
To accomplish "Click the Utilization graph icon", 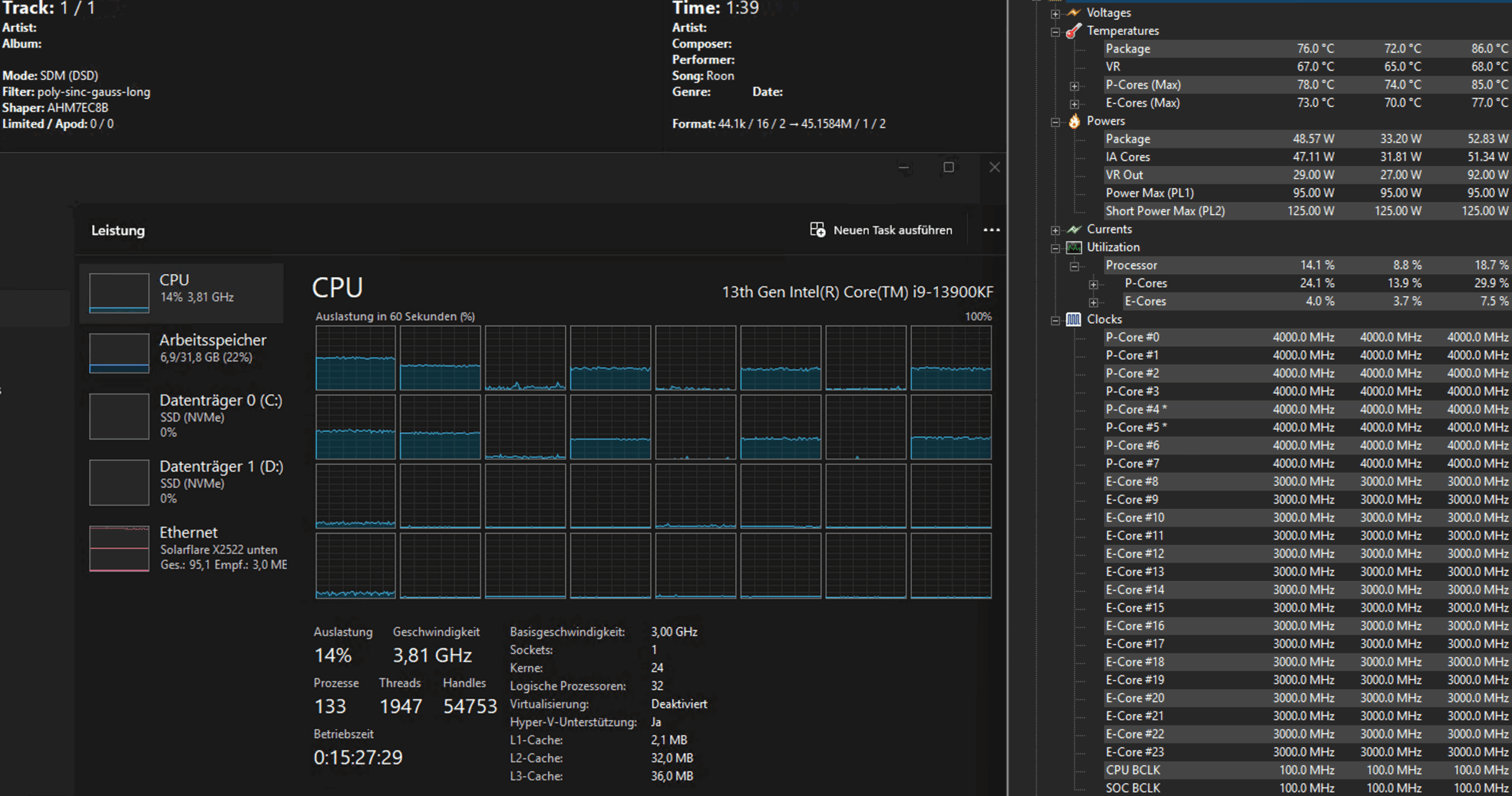I will pos(1074,248).
